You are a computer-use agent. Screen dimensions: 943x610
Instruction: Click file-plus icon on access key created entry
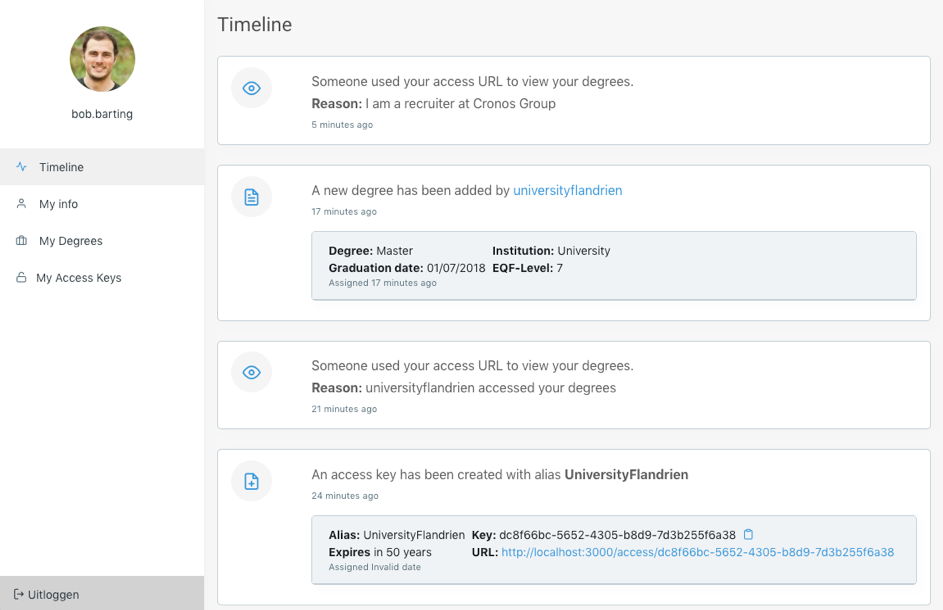tap(251, 481)
